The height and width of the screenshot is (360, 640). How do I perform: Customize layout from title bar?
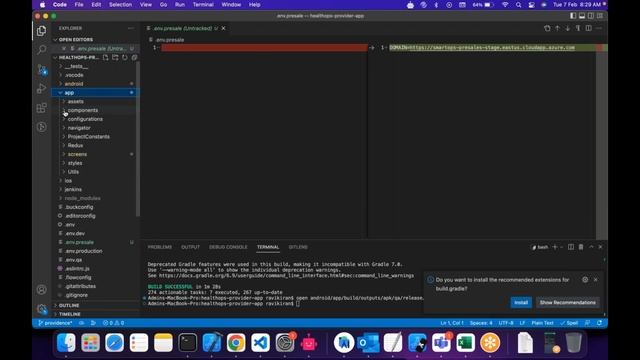[600, 16]
